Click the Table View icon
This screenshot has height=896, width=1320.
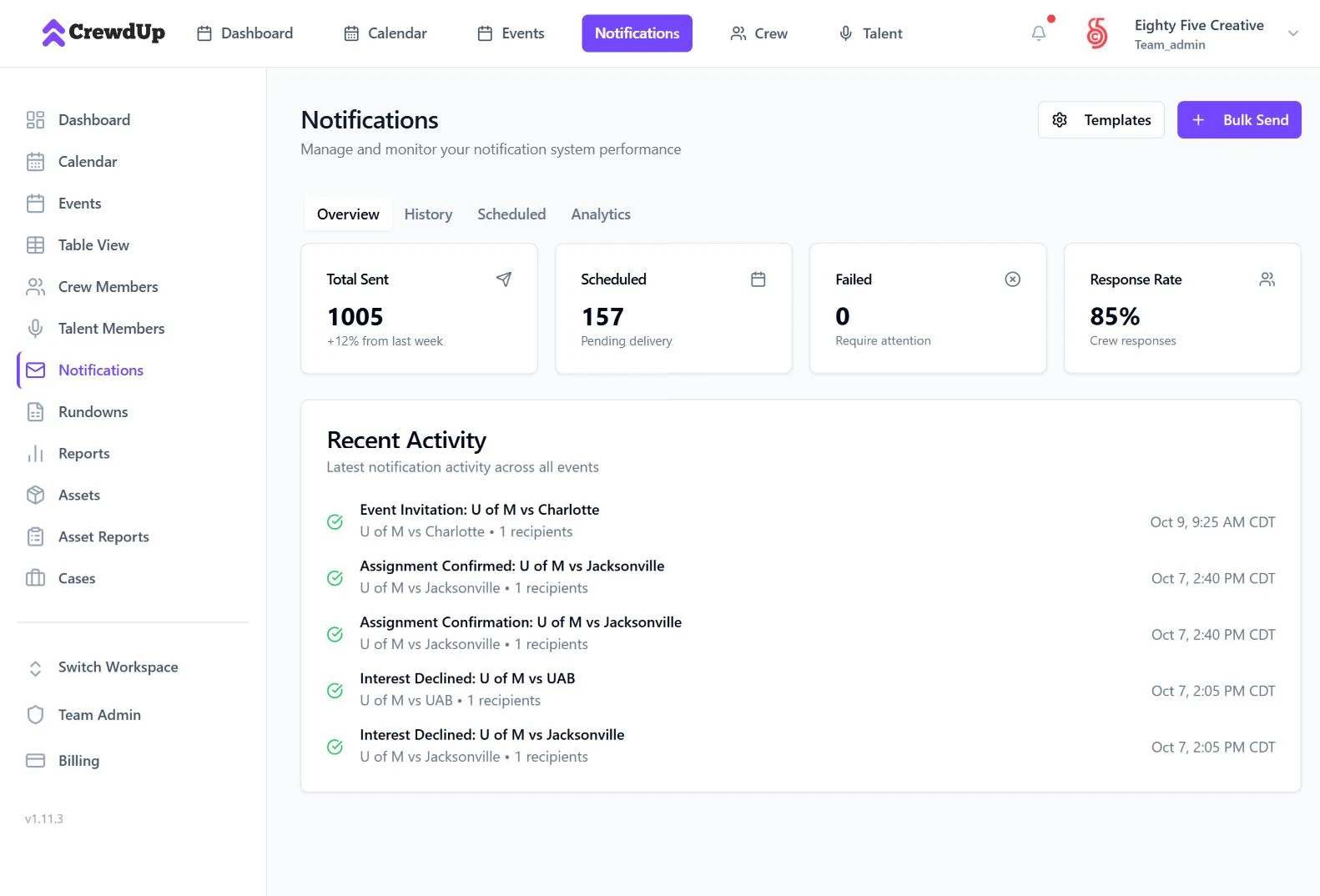(x=35, y=245)
